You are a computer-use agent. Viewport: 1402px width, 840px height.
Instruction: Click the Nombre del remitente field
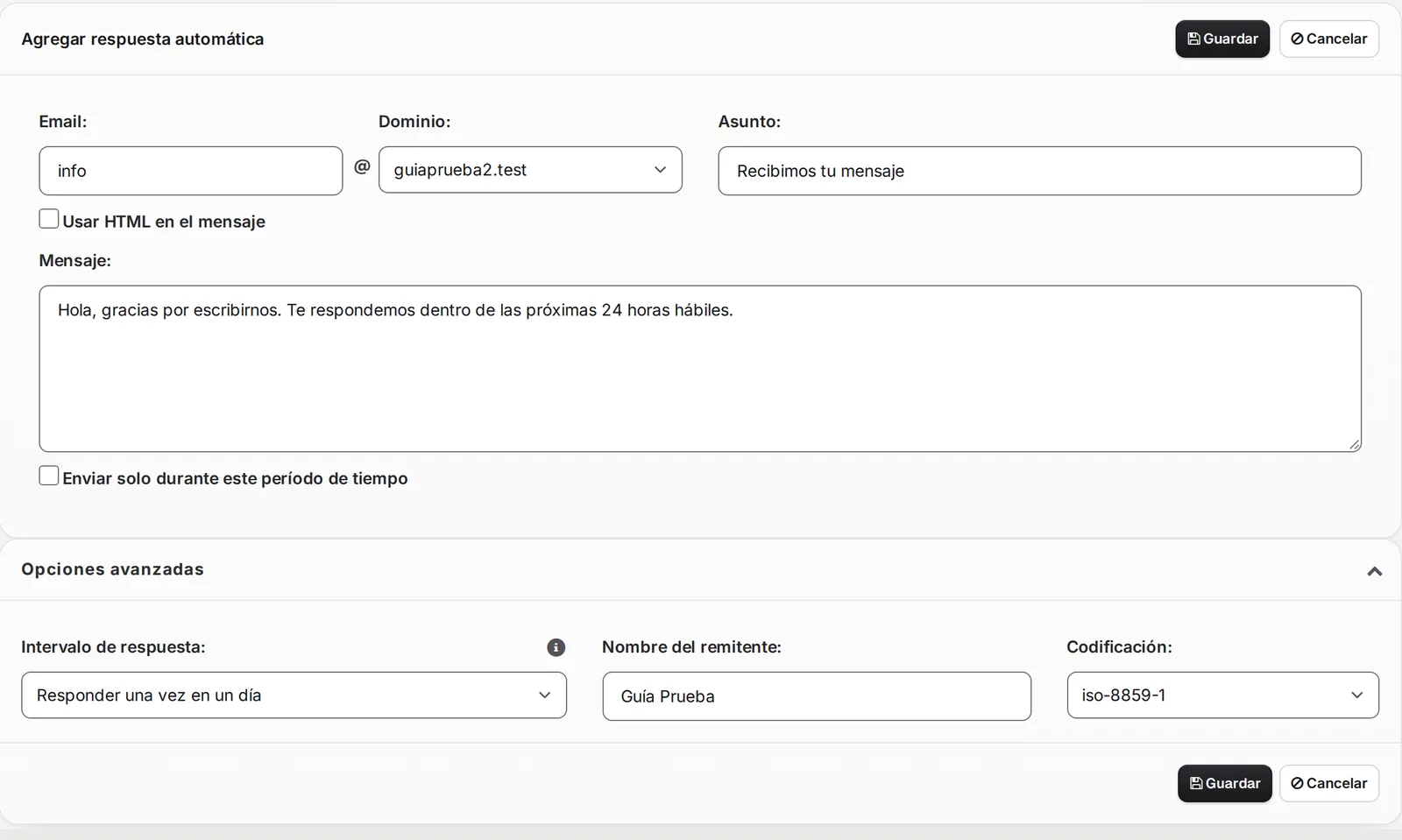click(x=817, y=696)
